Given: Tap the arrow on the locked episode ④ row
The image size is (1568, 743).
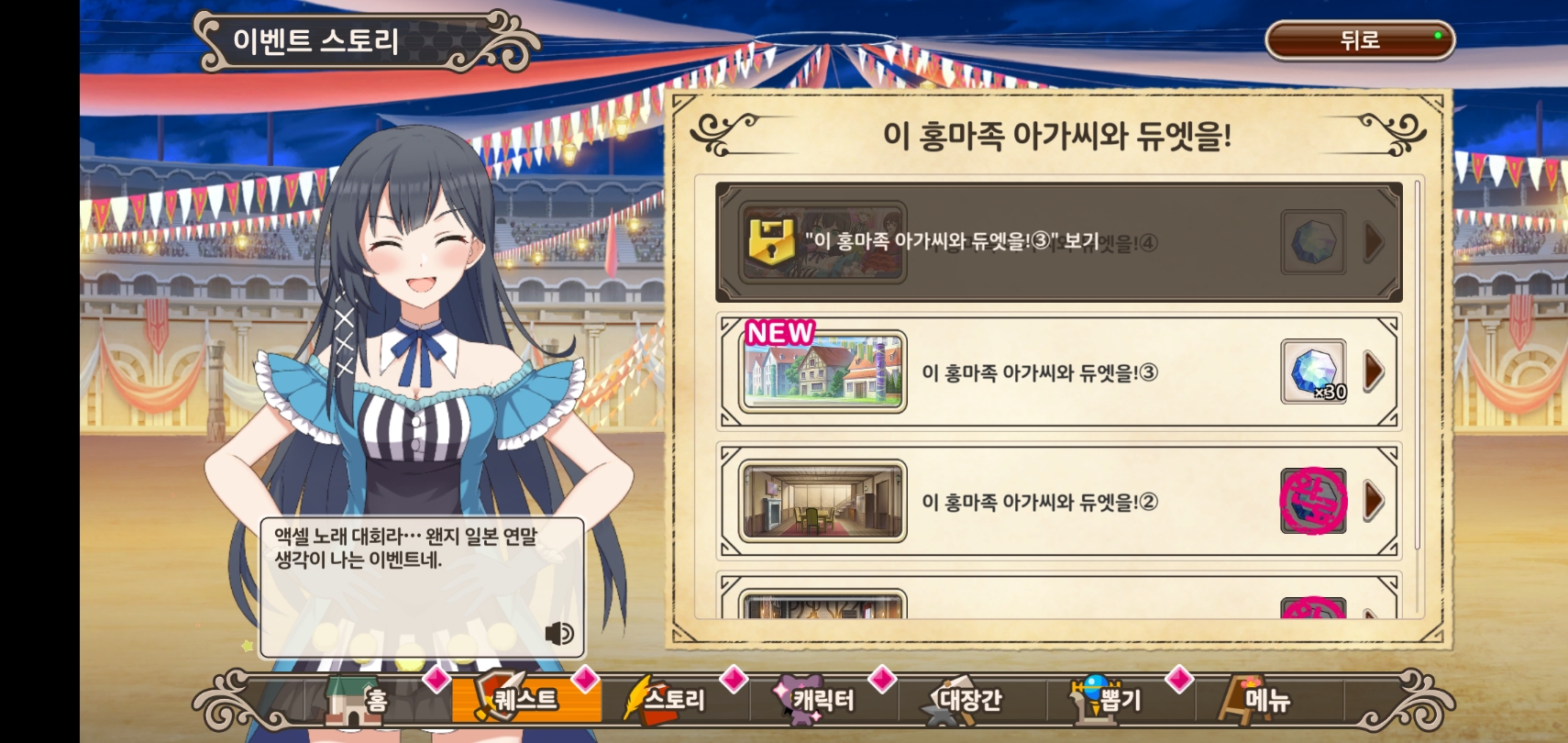Looking at the screenshot, I should click(1374, 242).
